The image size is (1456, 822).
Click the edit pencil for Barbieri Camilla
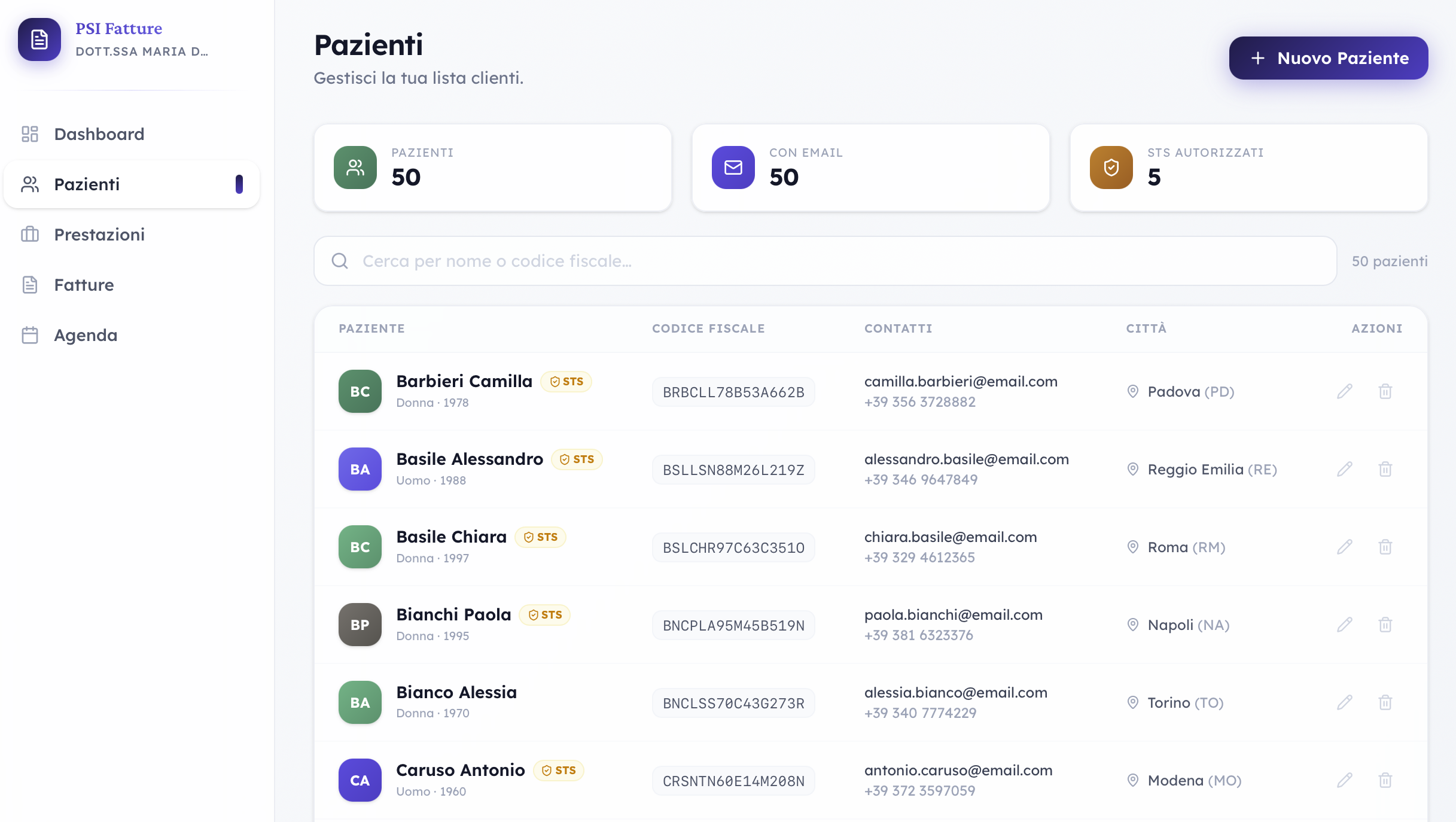1345,391
